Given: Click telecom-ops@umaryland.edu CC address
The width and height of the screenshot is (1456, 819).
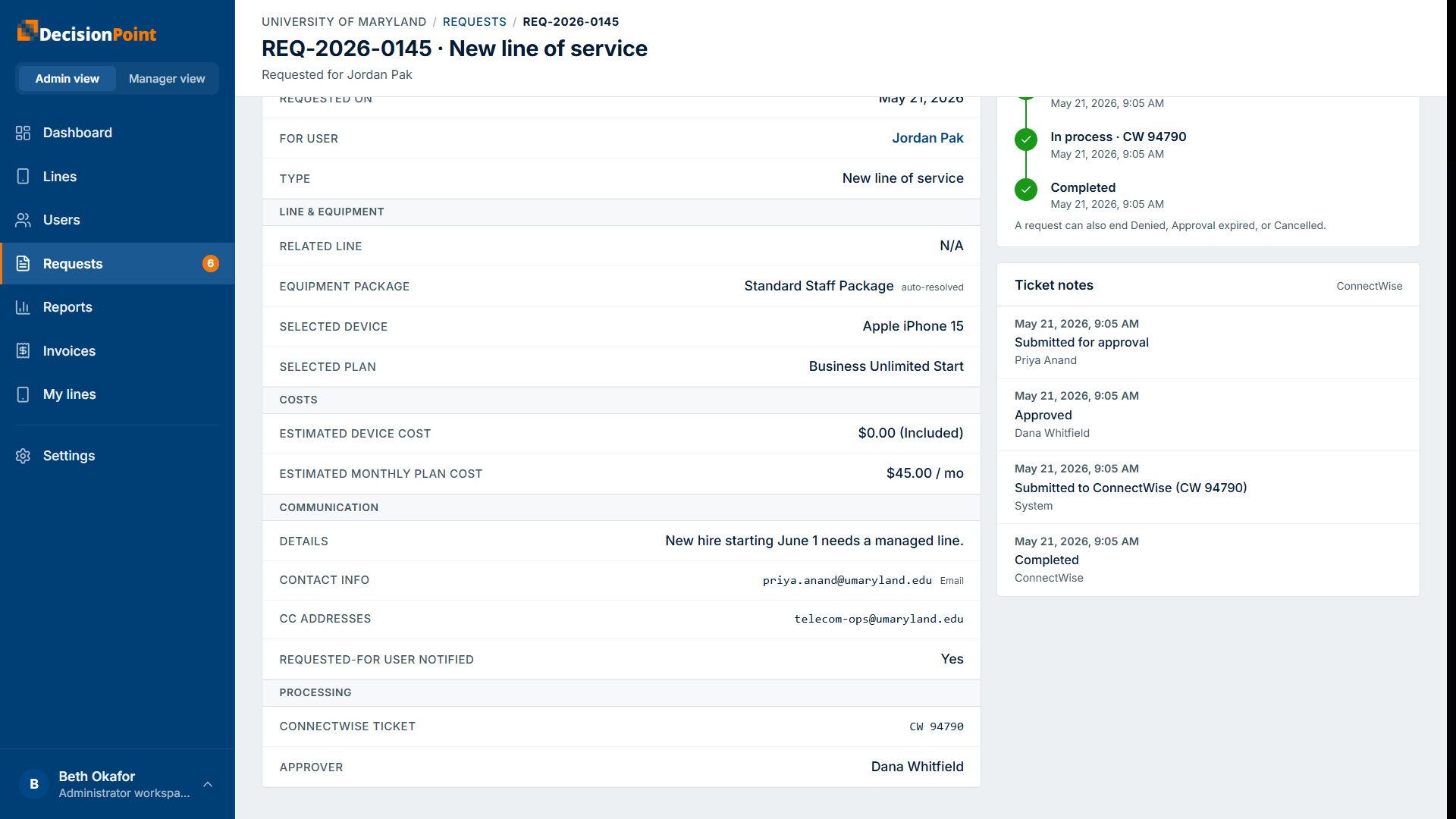Looking at the screenshot, I should point(879,619).
